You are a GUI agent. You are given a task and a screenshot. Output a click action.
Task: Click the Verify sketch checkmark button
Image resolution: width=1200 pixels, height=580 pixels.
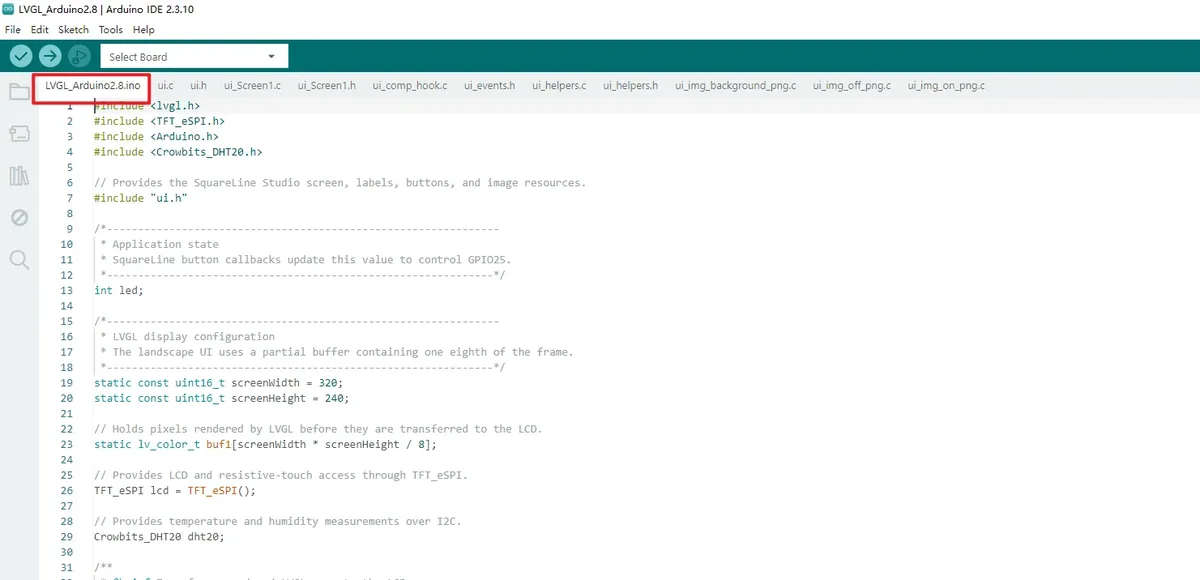[21, 56]
